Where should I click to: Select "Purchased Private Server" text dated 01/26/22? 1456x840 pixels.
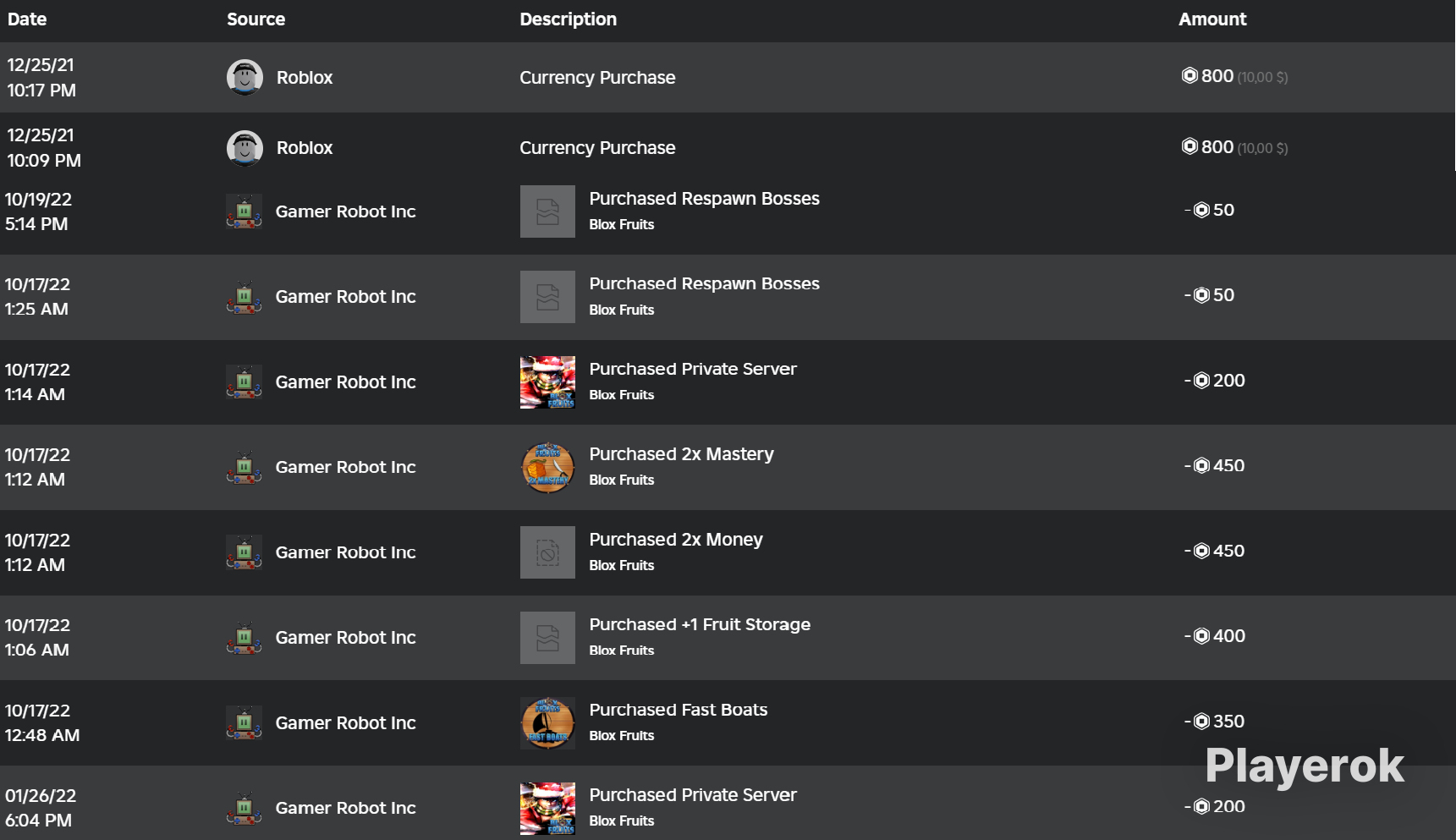693,795
